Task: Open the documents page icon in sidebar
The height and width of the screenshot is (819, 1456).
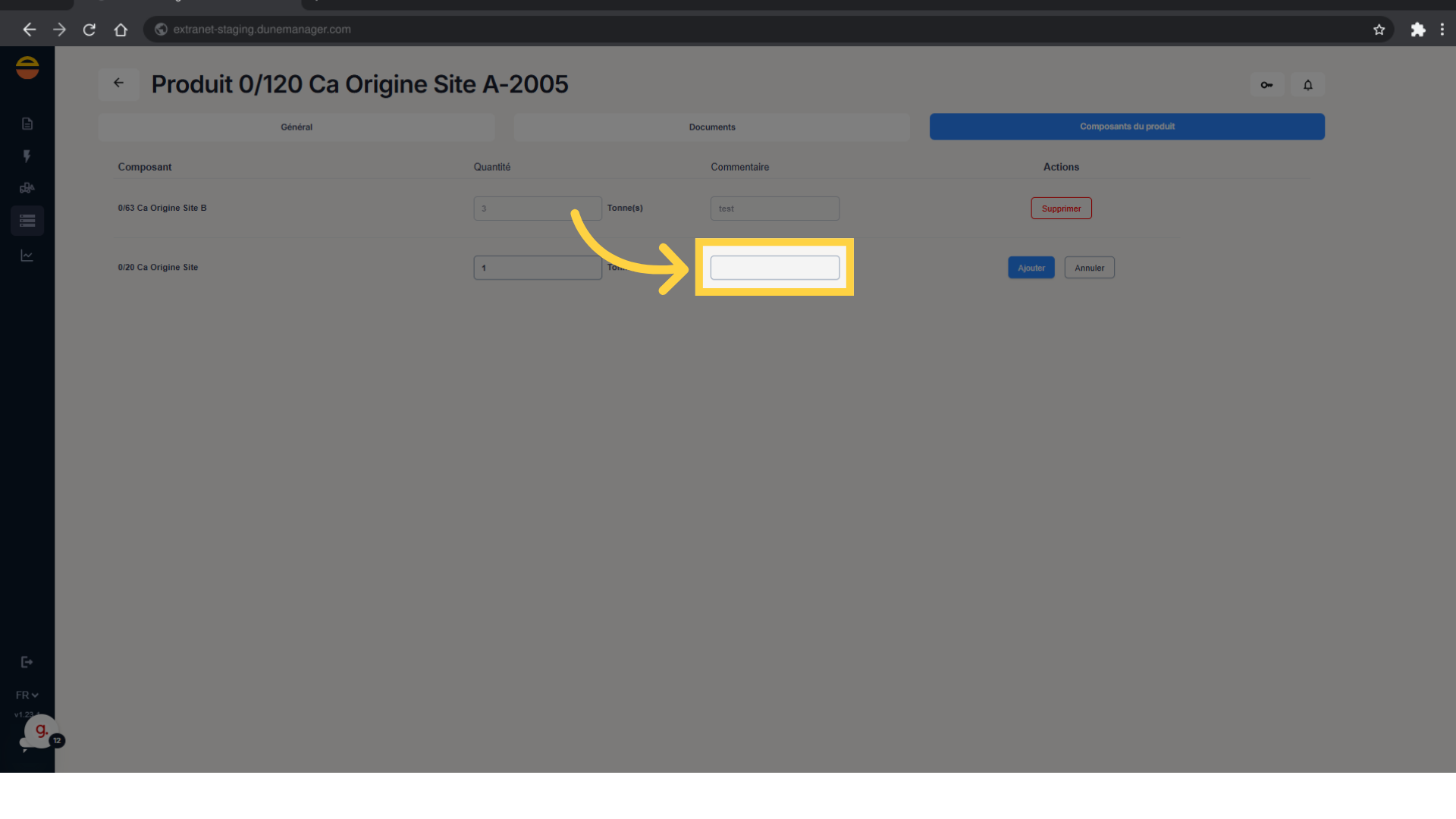Action: click(27, 124)
